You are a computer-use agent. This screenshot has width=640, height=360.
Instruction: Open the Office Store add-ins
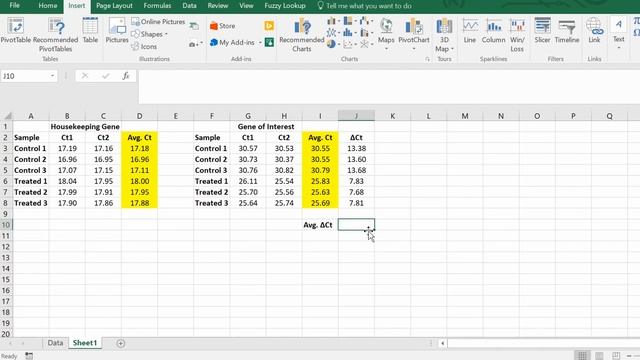[222, 26]
